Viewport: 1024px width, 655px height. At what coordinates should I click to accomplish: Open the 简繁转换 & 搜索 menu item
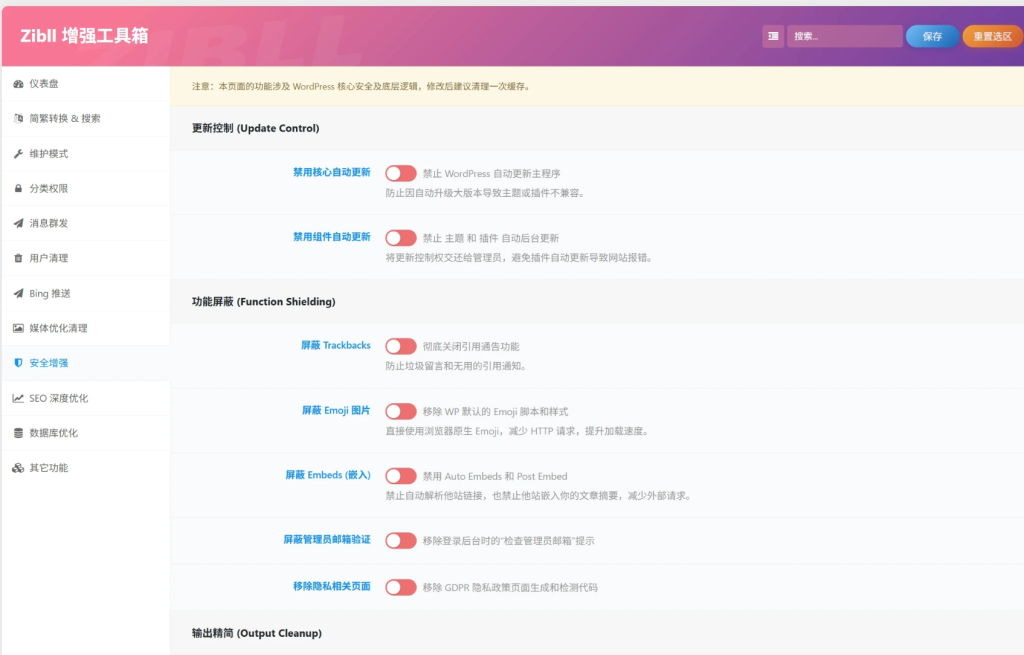tap(86, 118)
